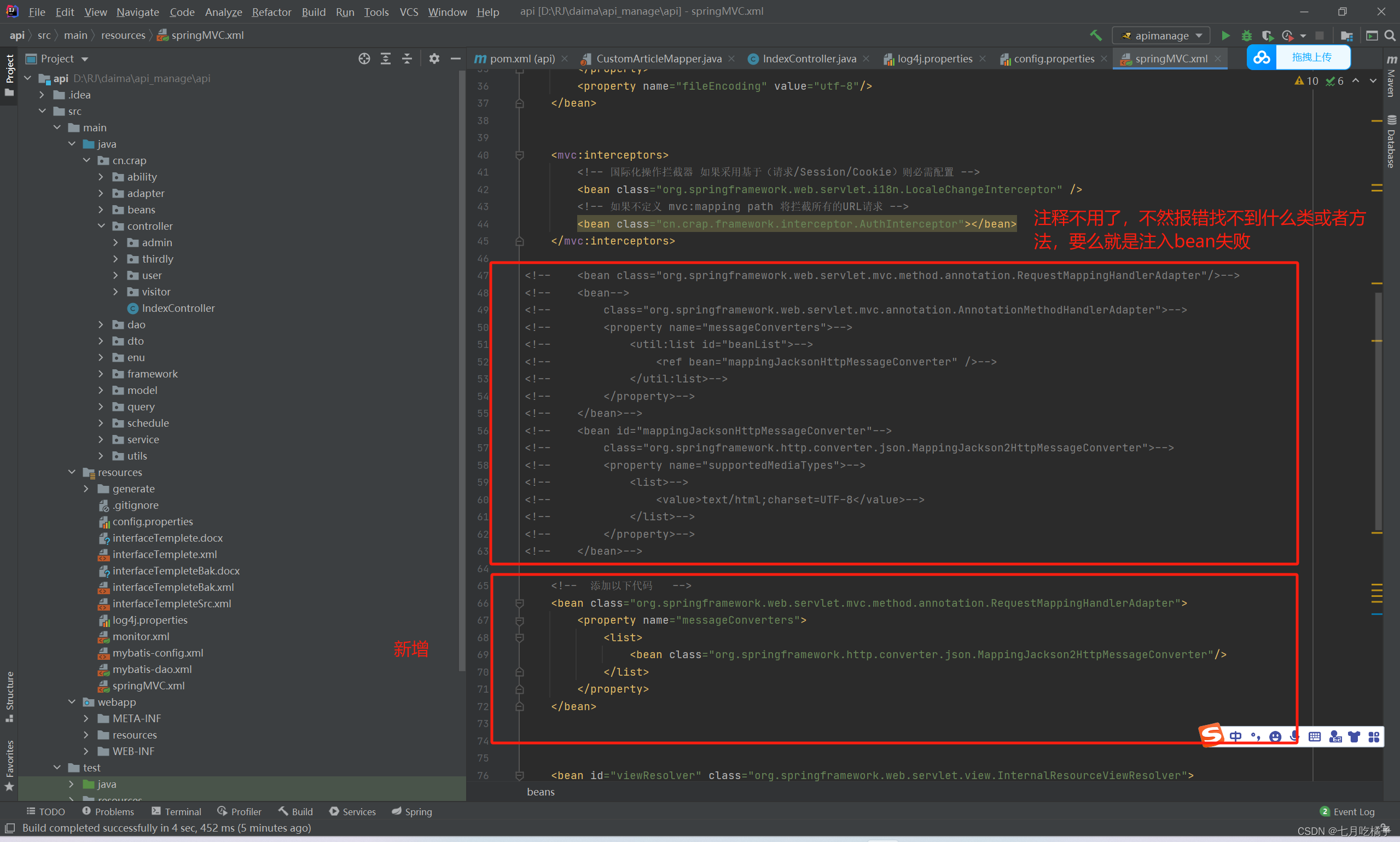Open the Structure side tab

(9, 697)
